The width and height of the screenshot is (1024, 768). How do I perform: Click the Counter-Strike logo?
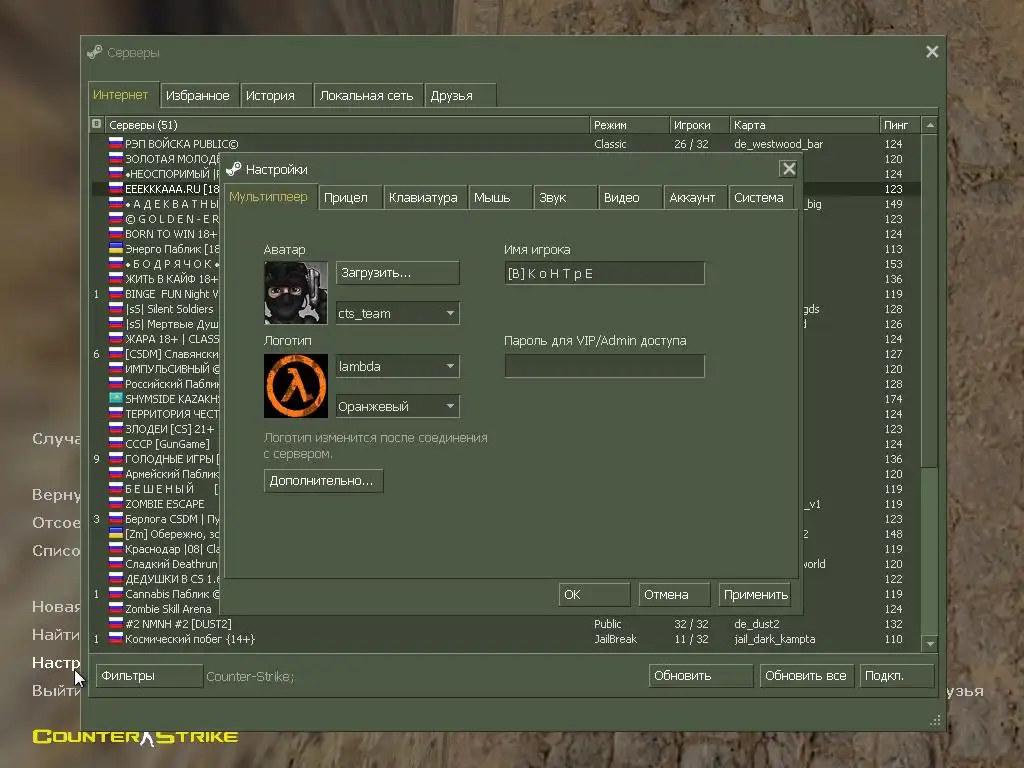[x=135, y=737]
